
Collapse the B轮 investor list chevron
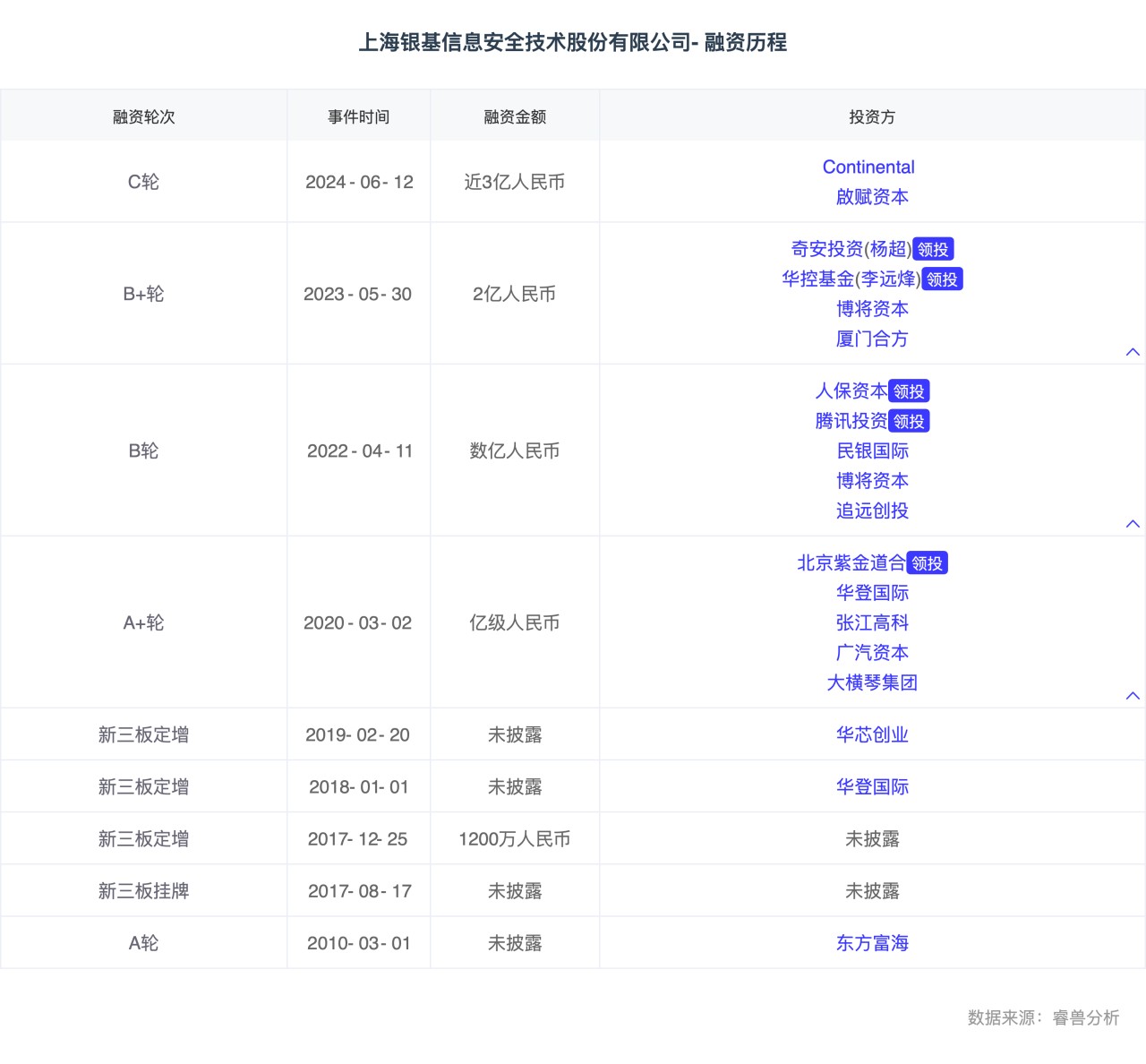(1133, 524)
